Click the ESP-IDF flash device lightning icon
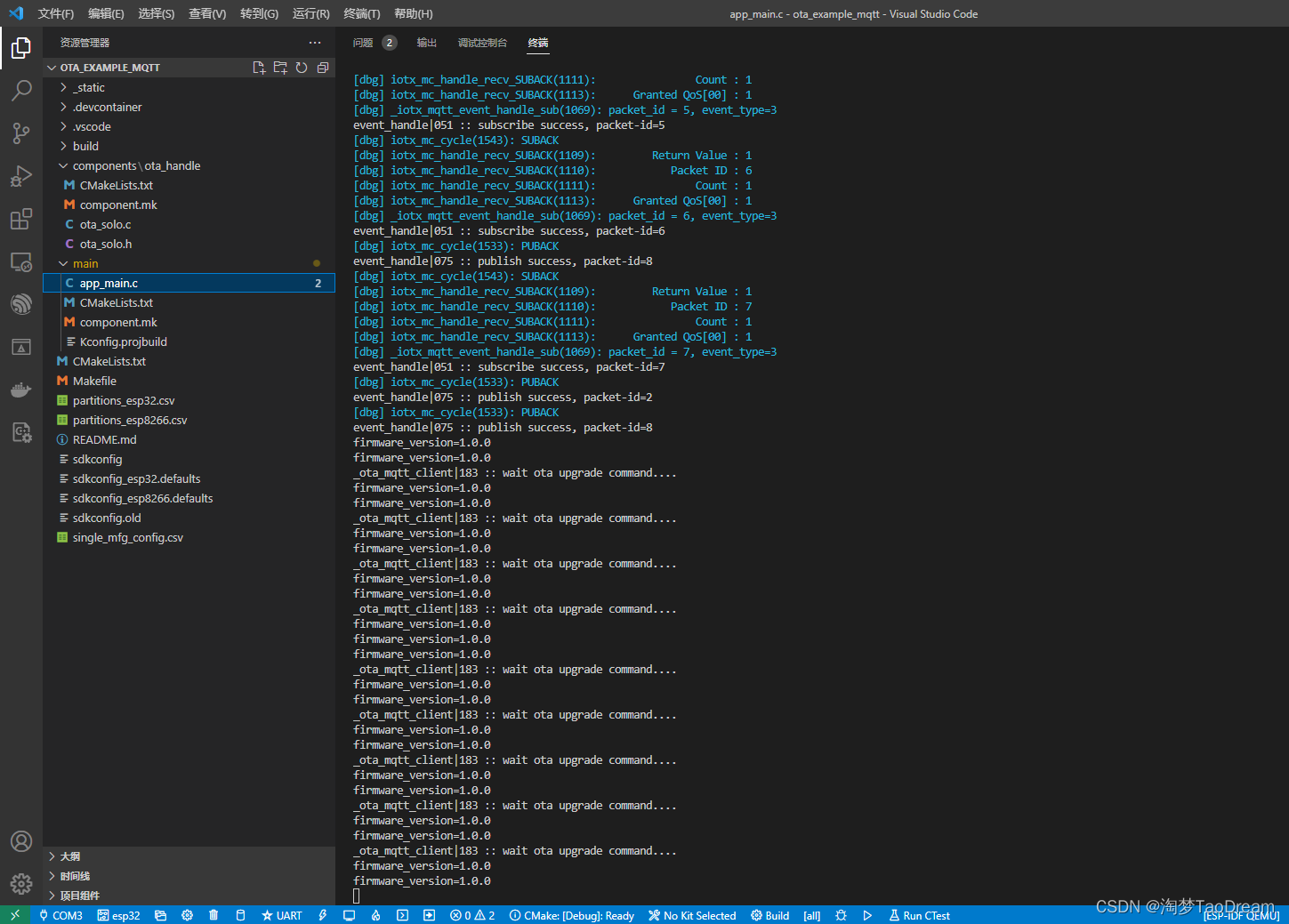The image size is (1289, 924). tap(323, 915)
